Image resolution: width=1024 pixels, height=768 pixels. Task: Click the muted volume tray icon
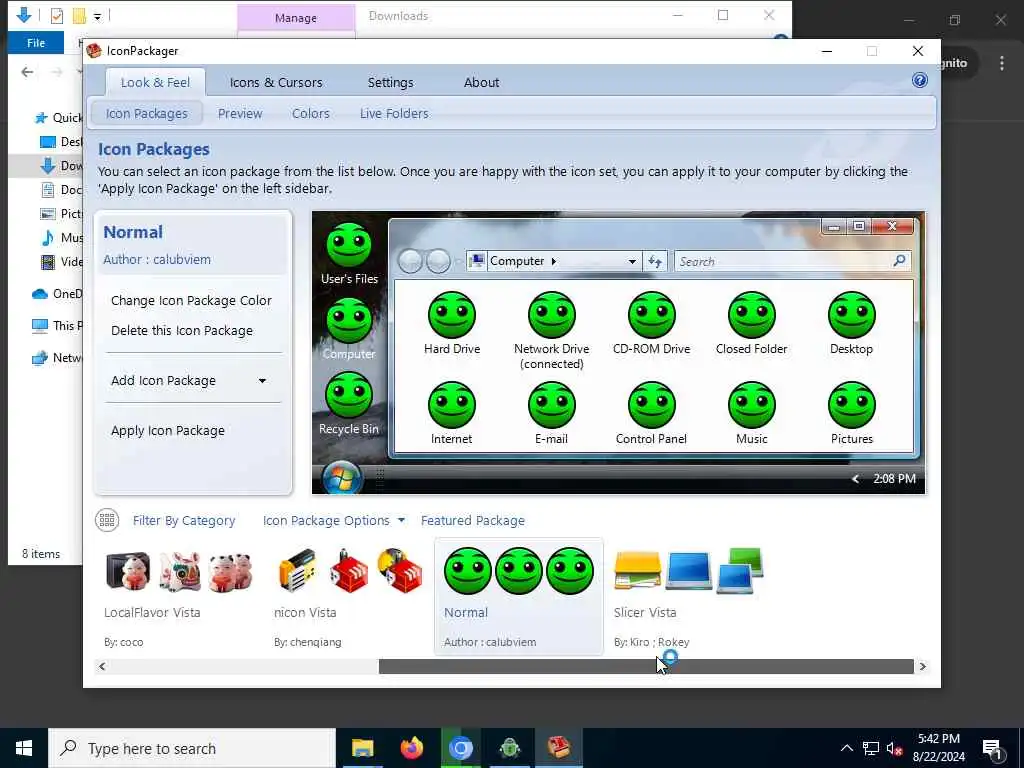point(894,749)
